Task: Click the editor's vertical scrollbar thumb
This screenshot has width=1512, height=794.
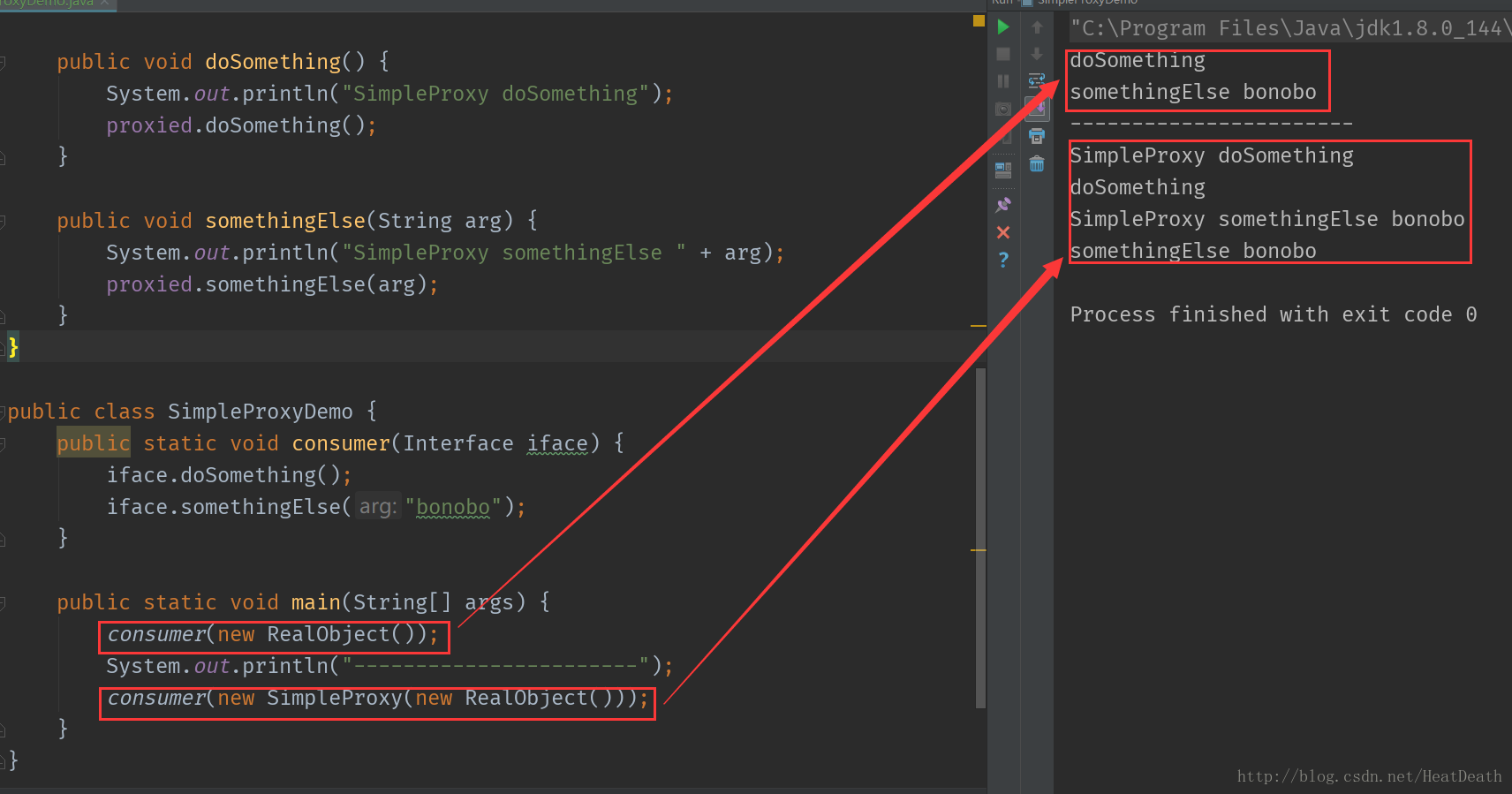Action: click(980, 539)
